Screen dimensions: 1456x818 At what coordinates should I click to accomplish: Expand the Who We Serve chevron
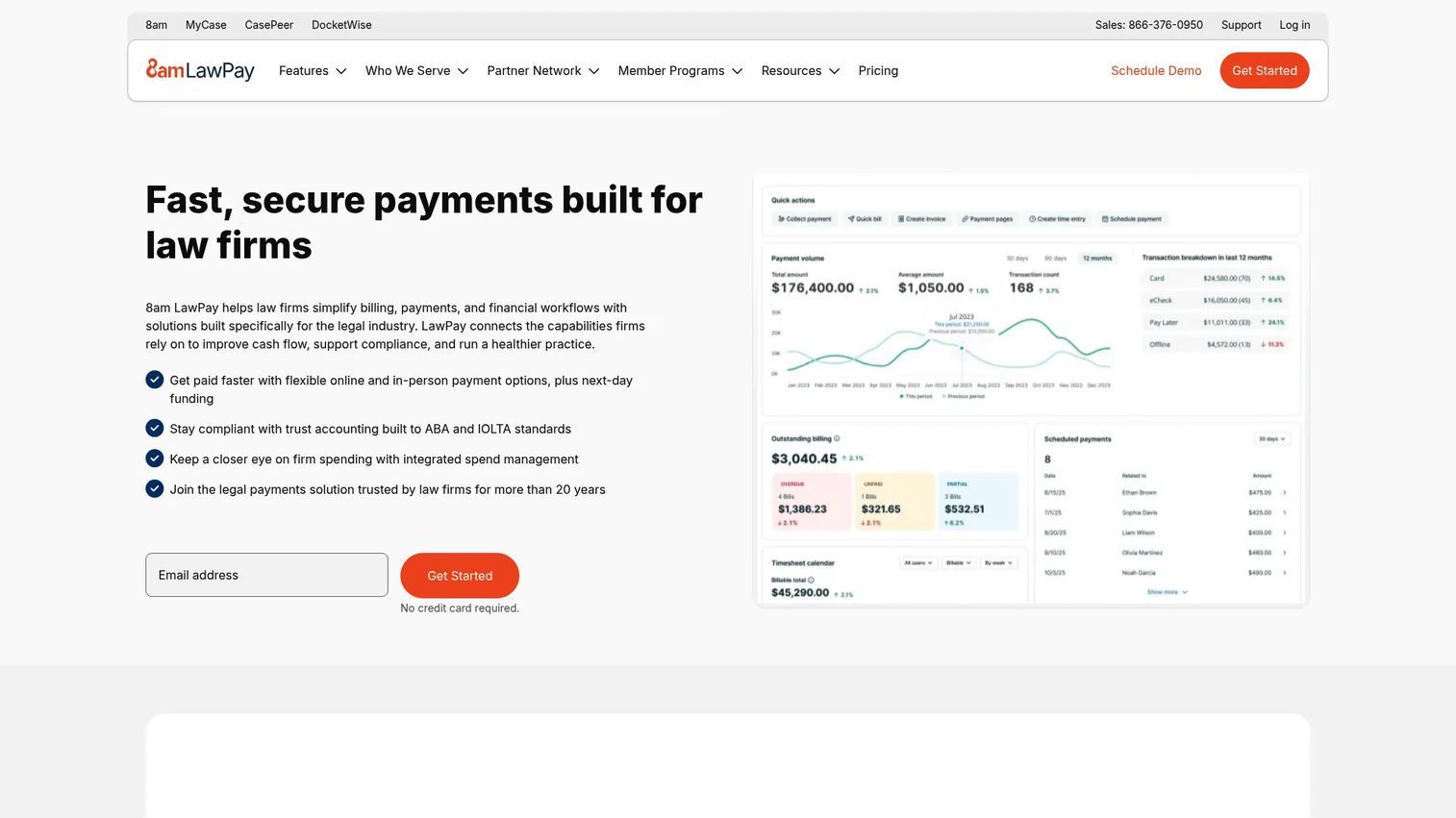click(x=463, y=71)
